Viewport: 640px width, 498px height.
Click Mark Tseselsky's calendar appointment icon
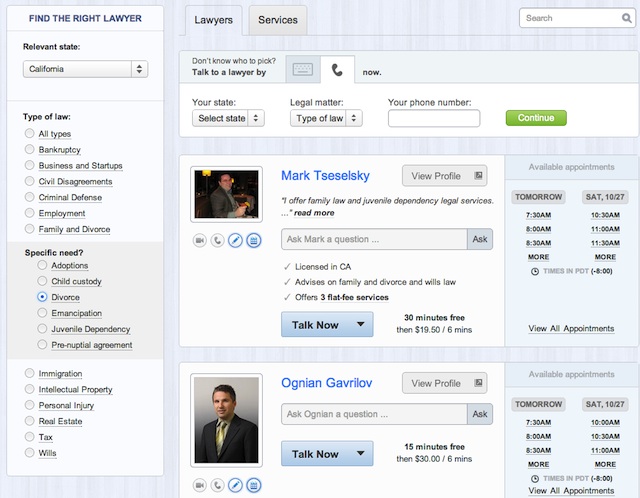(x=253, y=241)
